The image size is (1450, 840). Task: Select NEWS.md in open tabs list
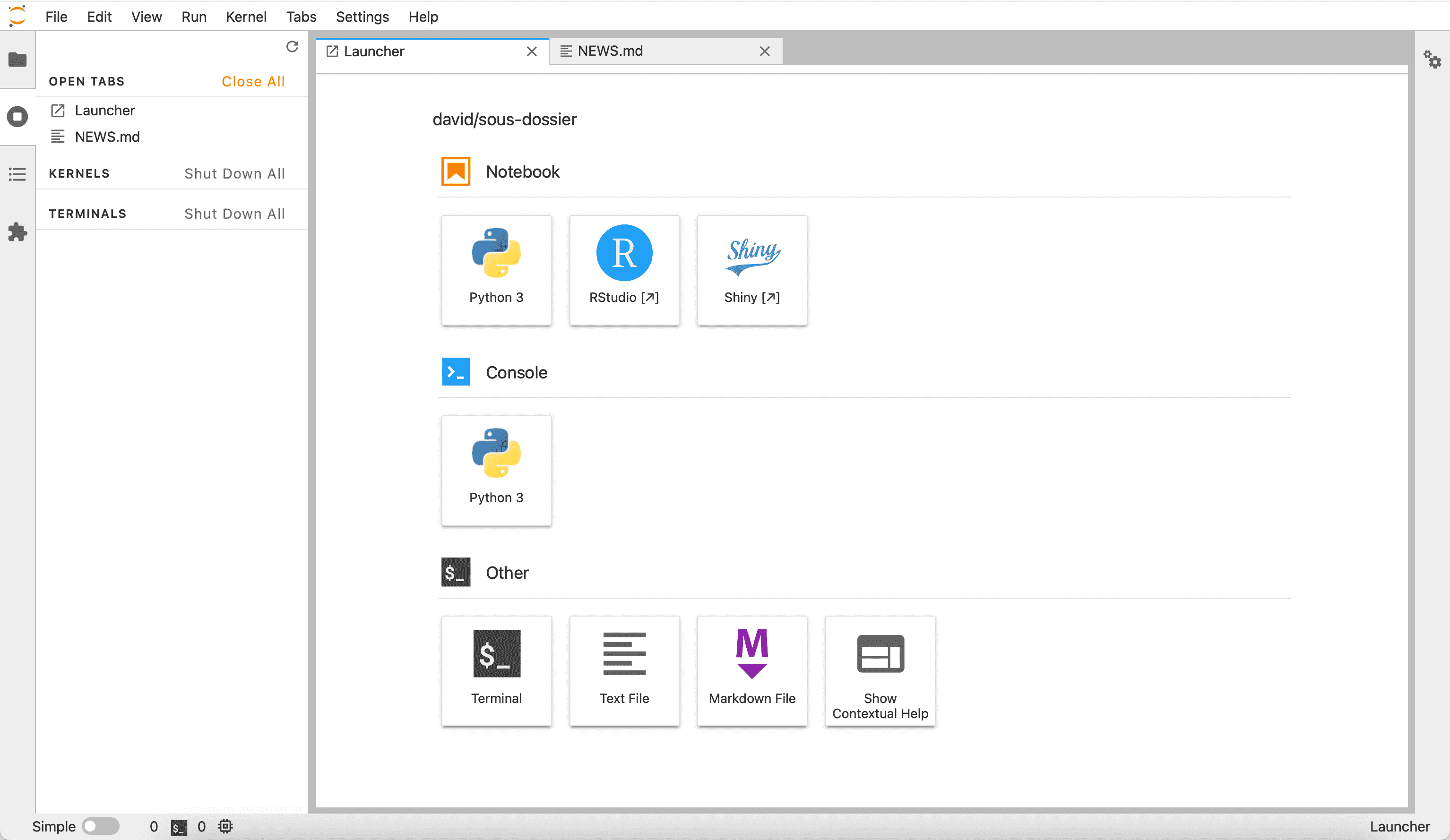107,137
